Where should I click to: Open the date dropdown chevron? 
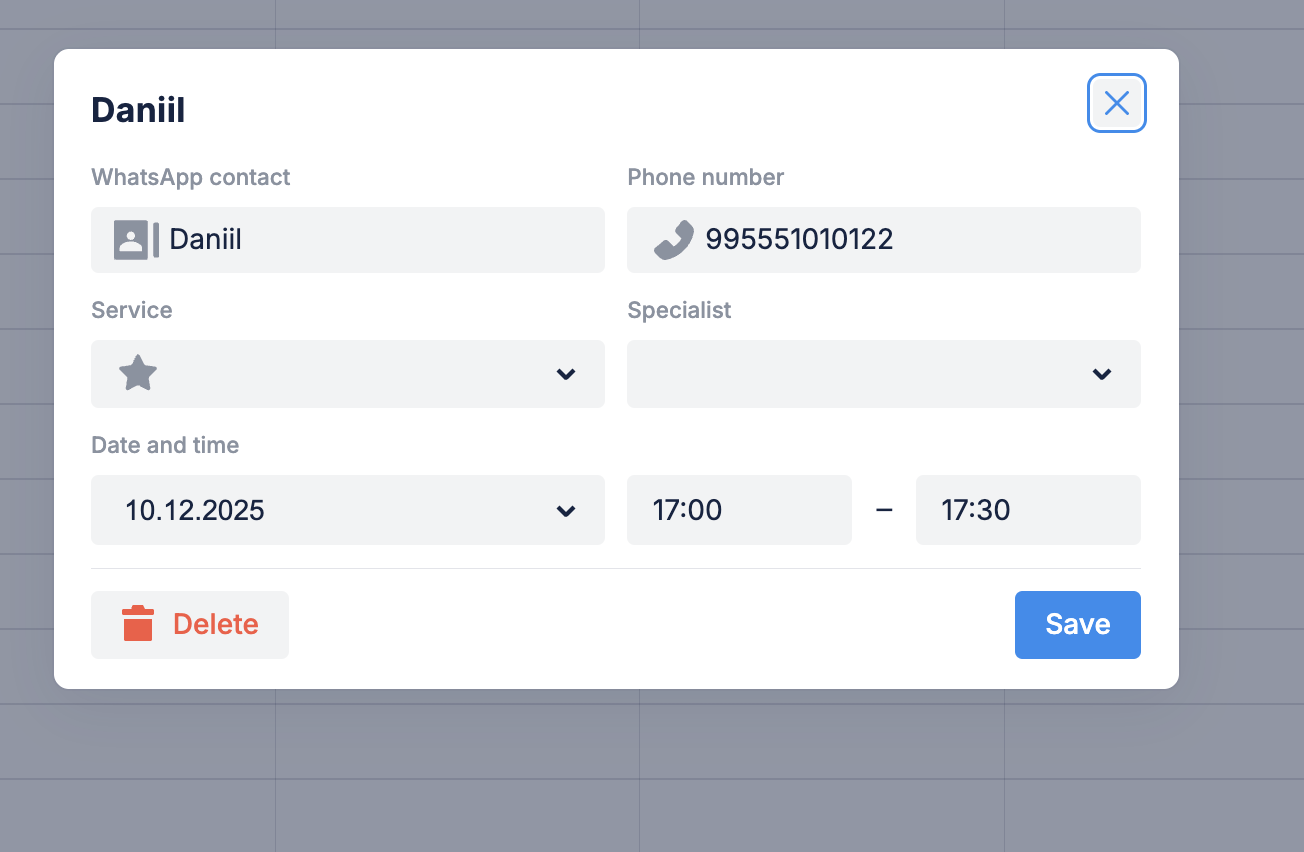566,510
